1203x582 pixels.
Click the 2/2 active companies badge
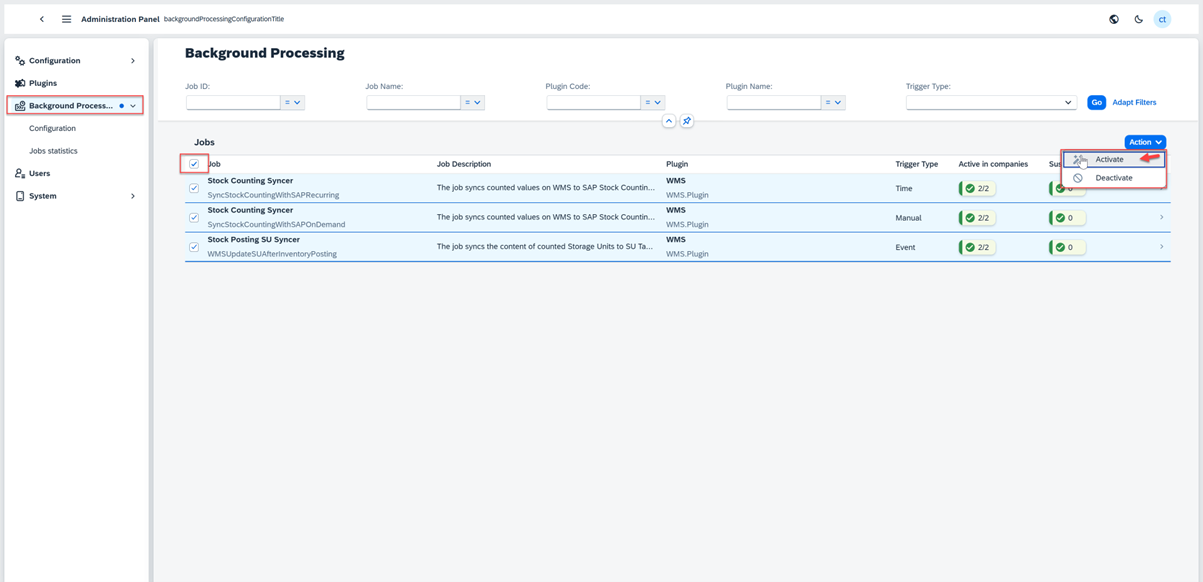click(977, 187)
